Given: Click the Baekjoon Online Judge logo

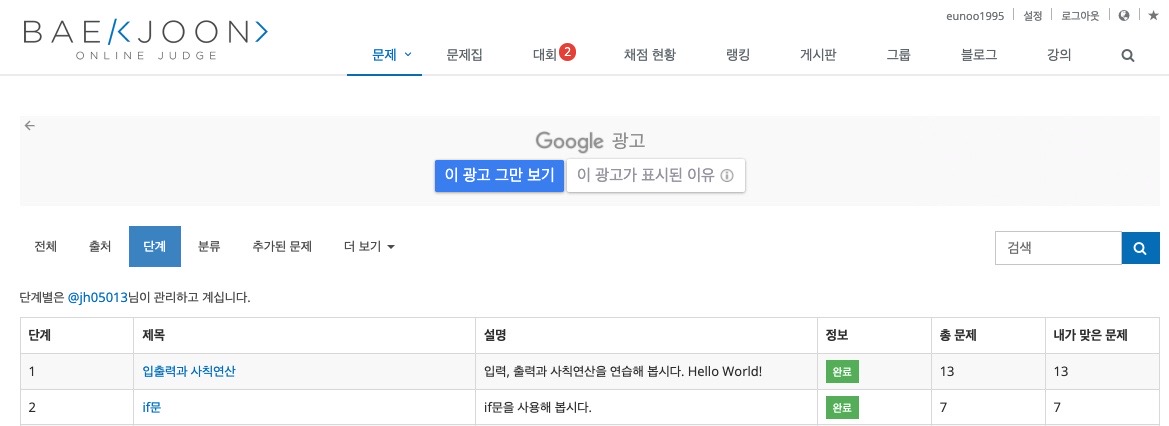Looking at the screenshot, I should point(145,40).
